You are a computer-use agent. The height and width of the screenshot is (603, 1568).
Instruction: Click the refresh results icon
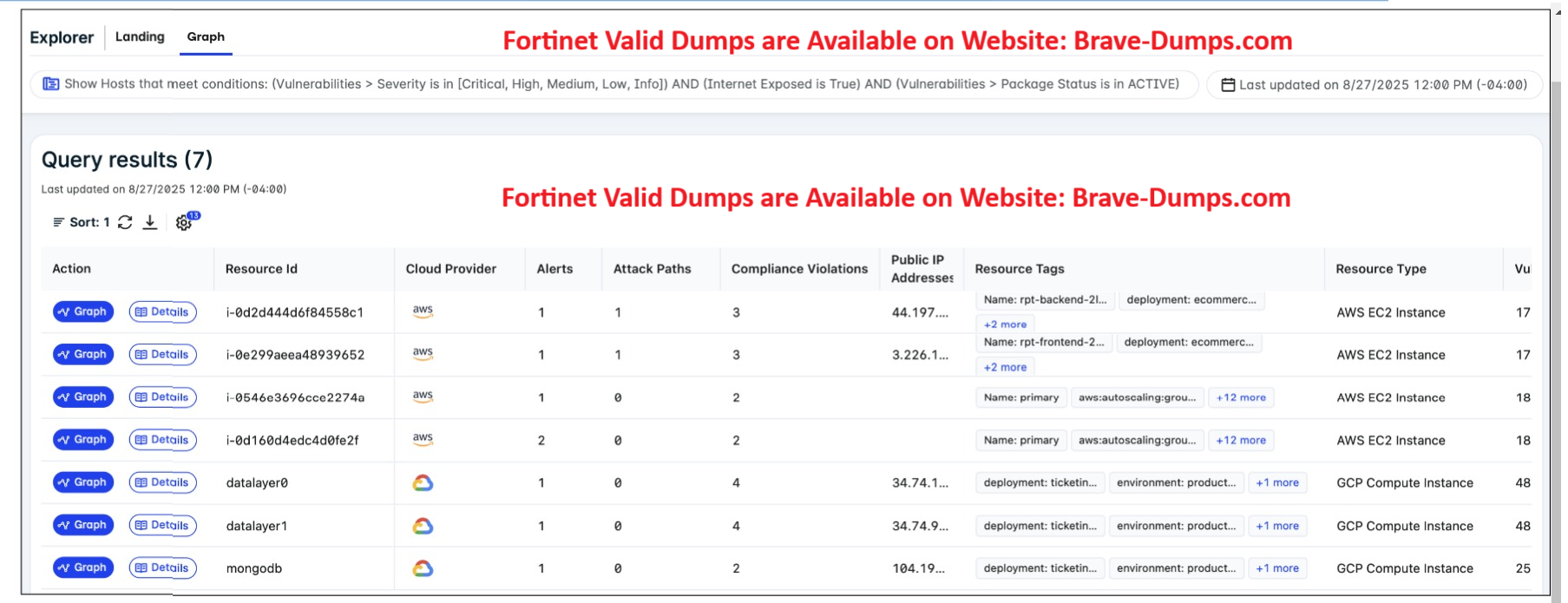125,222
